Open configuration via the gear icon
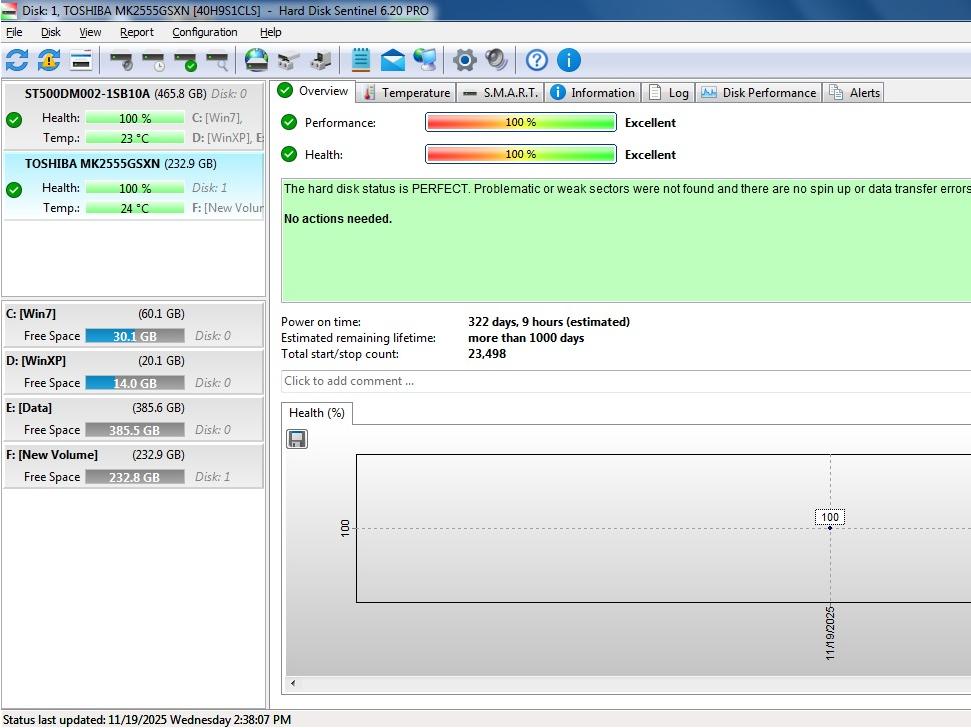971x728 pixels. pyautogui.click(x=464, y=60)
